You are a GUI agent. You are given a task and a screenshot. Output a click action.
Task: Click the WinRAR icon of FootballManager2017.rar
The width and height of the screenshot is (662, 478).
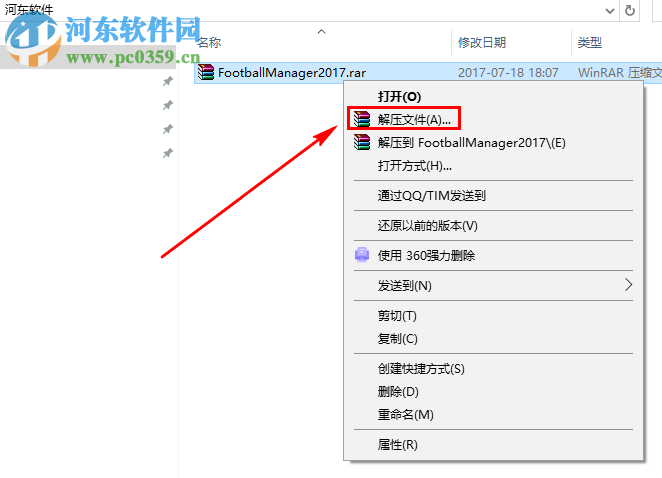point(206,72)
